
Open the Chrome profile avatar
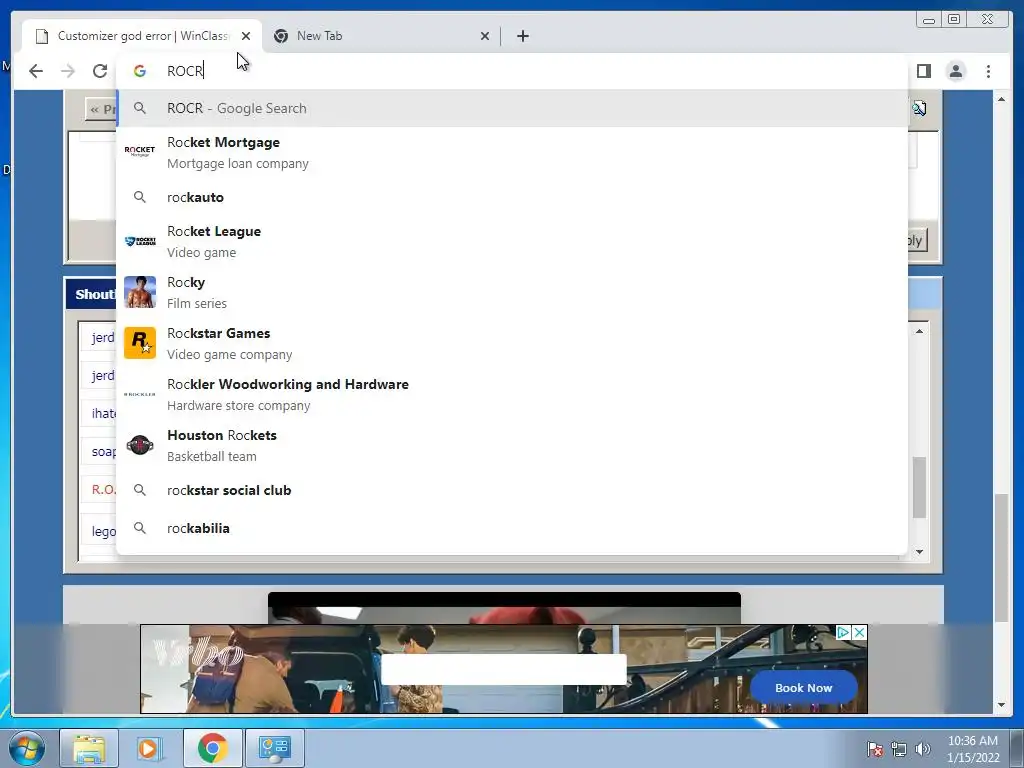[956, 71]
